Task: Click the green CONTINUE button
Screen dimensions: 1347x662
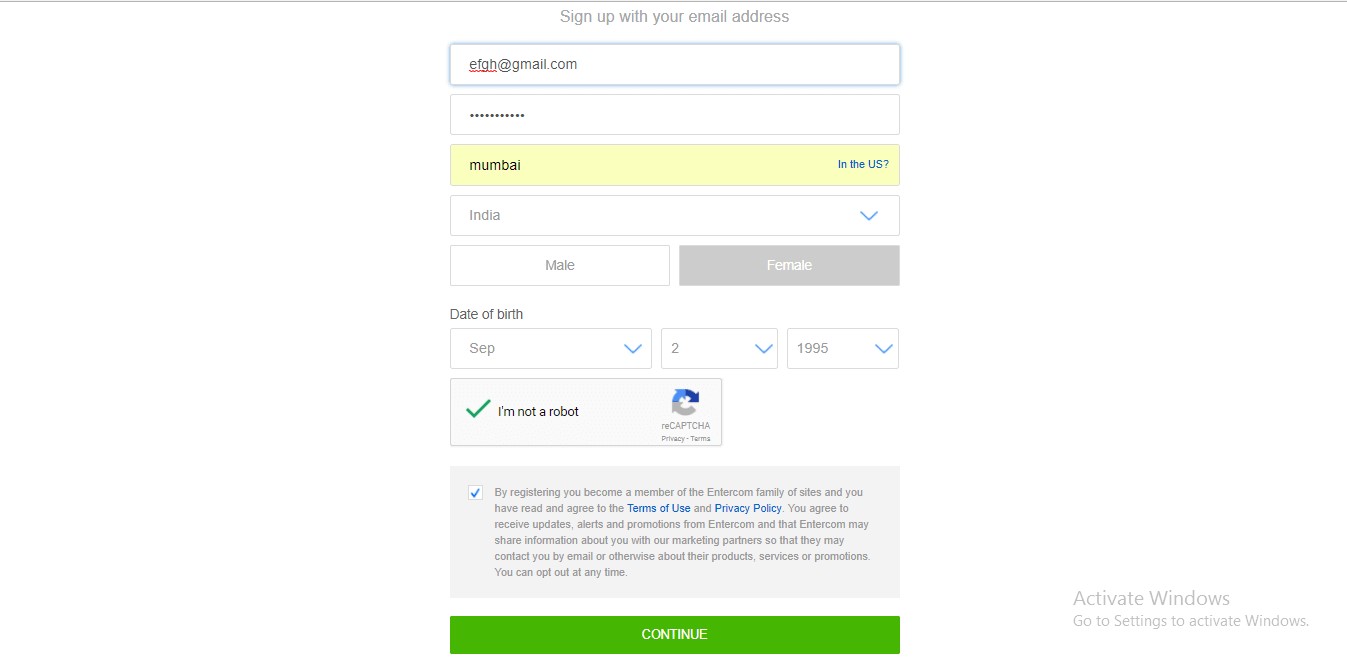Action: pos(675,635)
